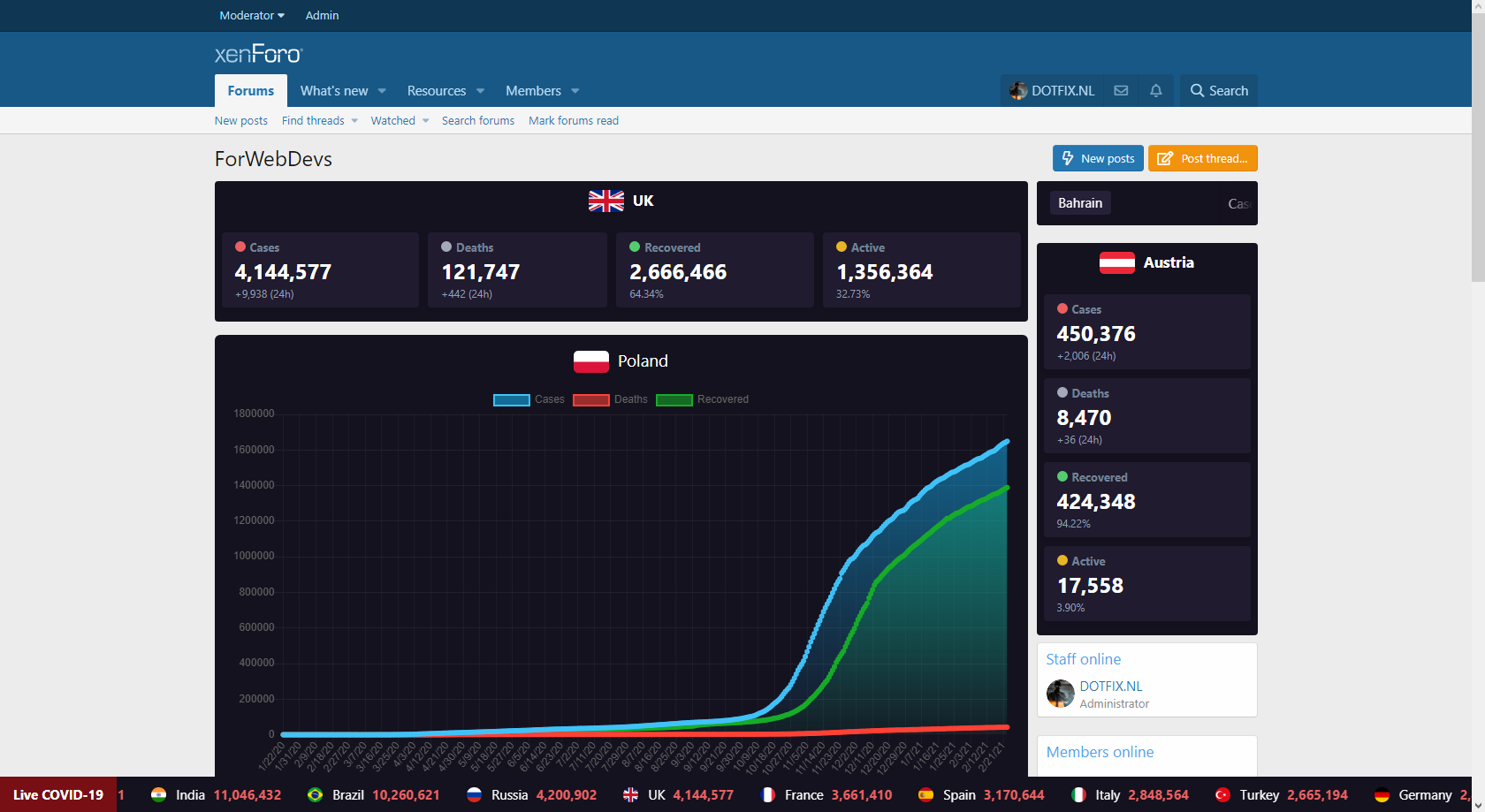1485x812 pixels.
Task: Open the alerts bell icon
Action: tap(1155, 91)
